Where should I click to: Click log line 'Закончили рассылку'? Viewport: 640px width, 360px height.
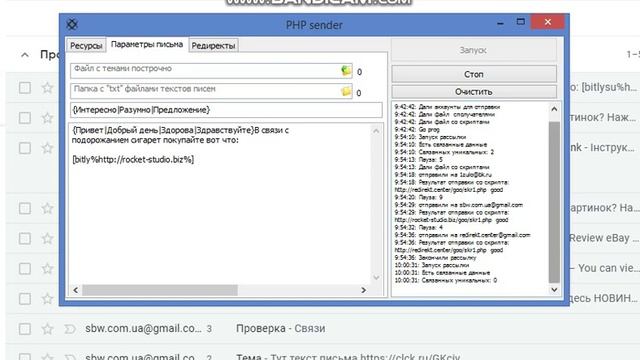pos(435,258)
